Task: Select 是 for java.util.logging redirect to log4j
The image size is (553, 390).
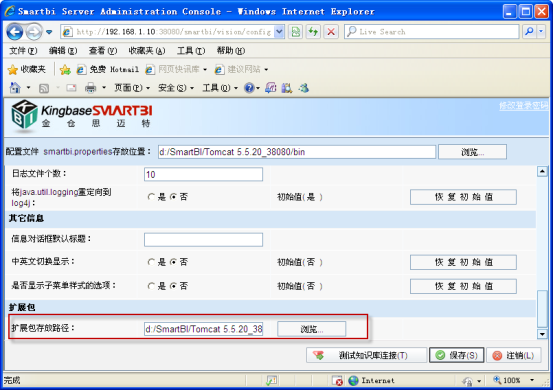Action: (151, 197)
